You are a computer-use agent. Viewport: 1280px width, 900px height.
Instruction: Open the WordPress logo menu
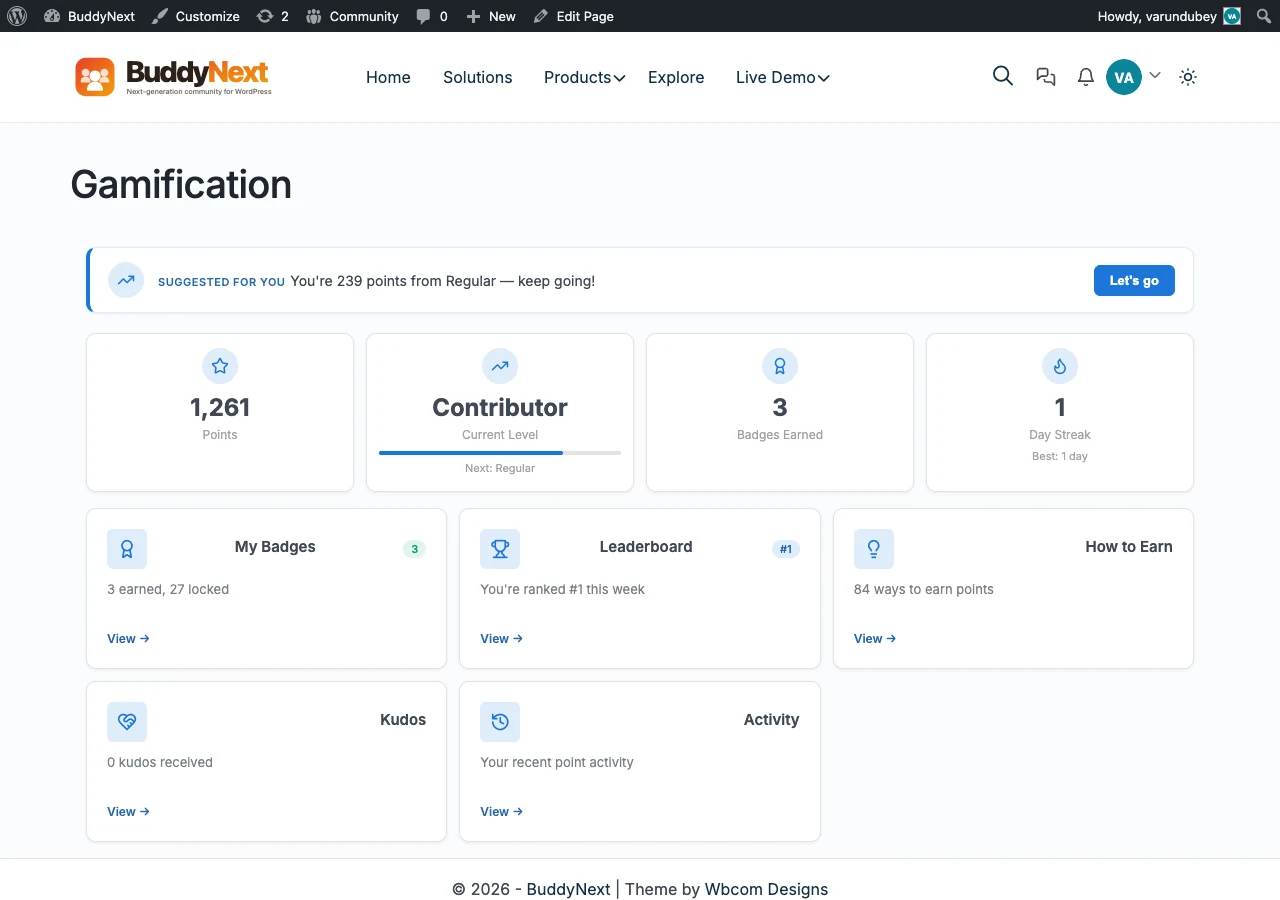[17, 16]
